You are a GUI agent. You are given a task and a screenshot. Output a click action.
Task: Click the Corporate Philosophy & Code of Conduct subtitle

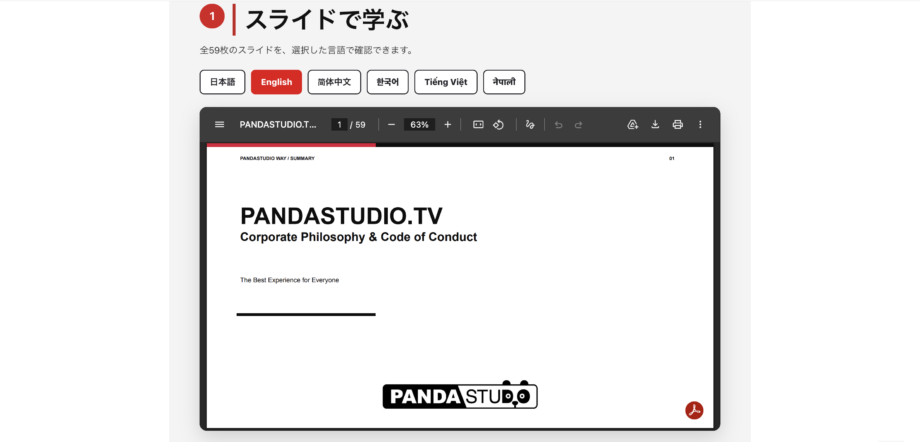pyautogui.click(x=358, y=237)
